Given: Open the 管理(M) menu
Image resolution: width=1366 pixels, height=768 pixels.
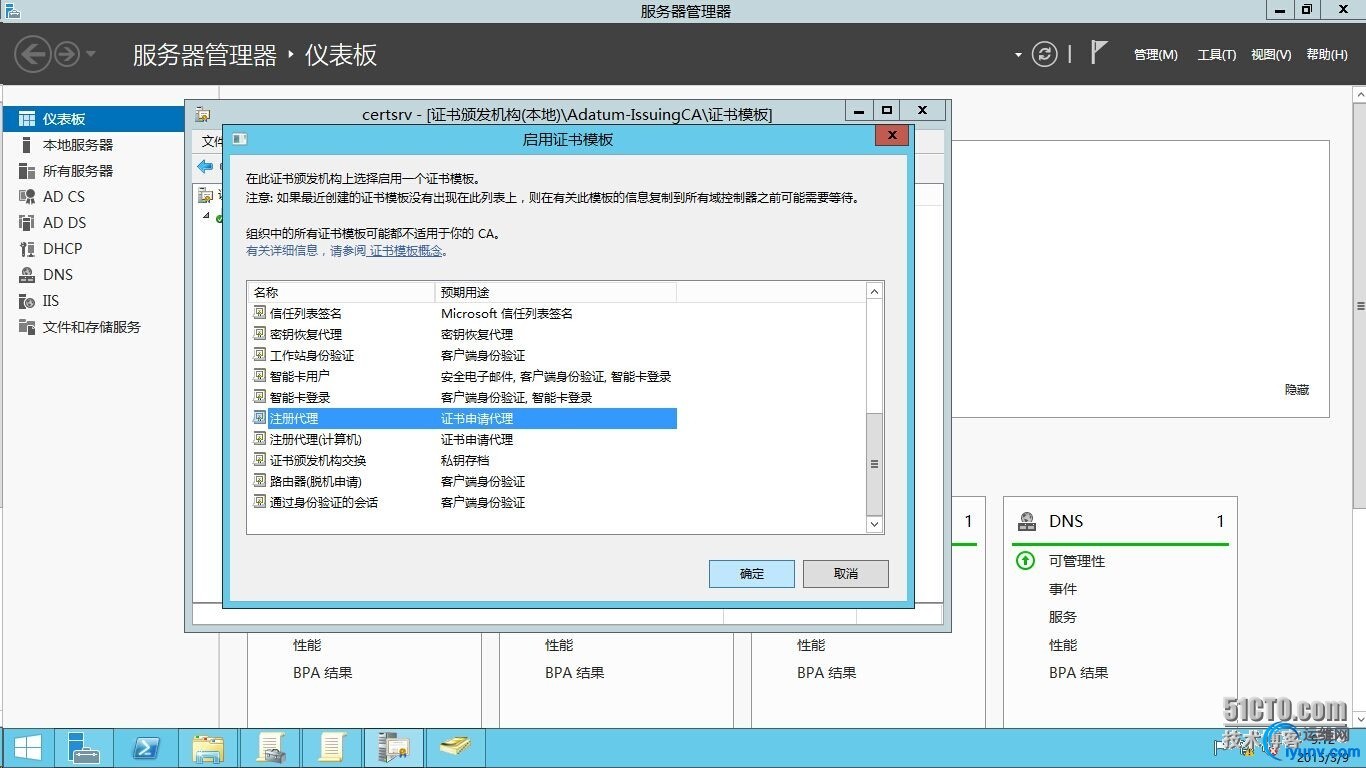Looking at the screenshot, I should coord(1155,55).
